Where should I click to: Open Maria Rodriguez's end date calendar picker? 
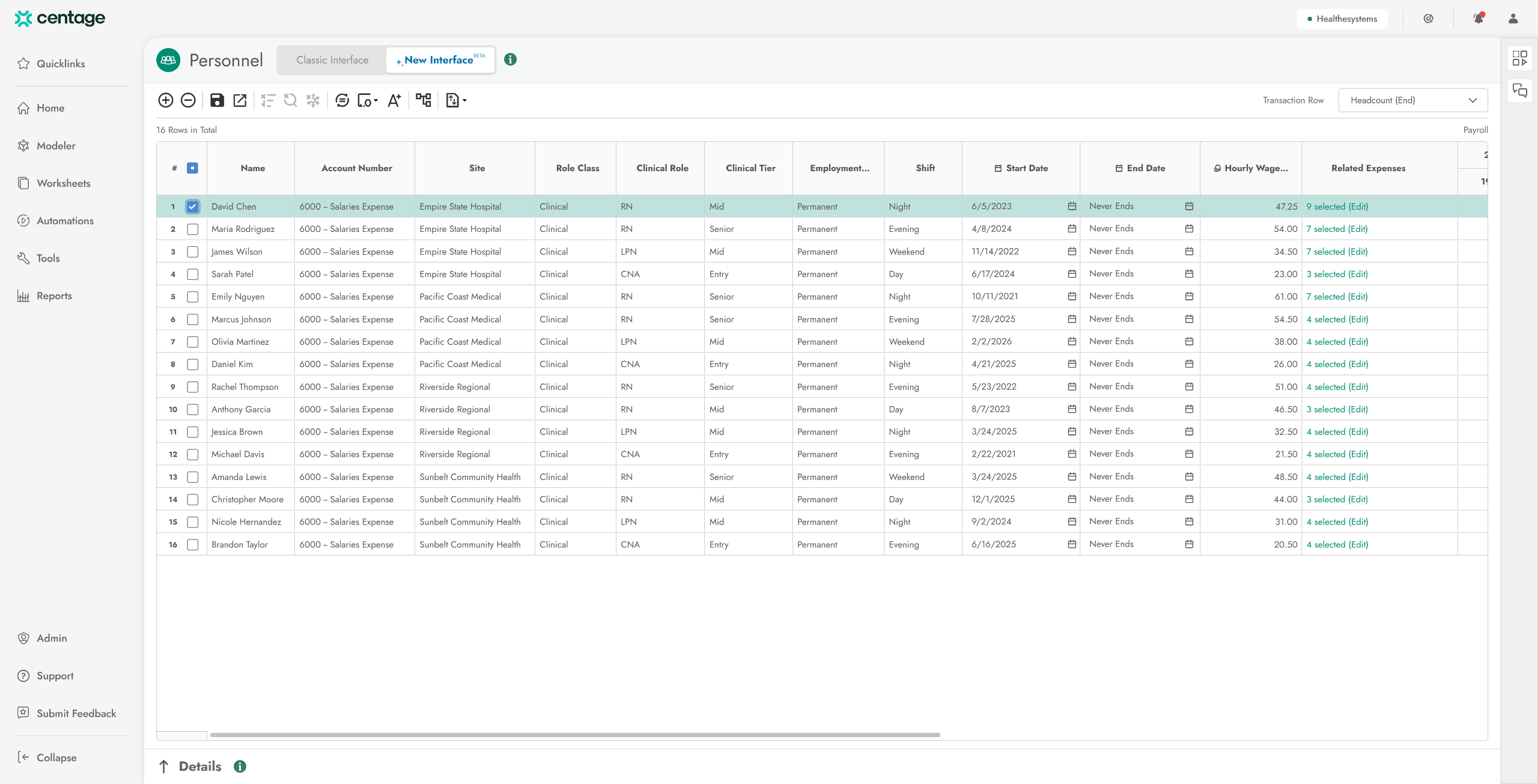click(1189, 228)
